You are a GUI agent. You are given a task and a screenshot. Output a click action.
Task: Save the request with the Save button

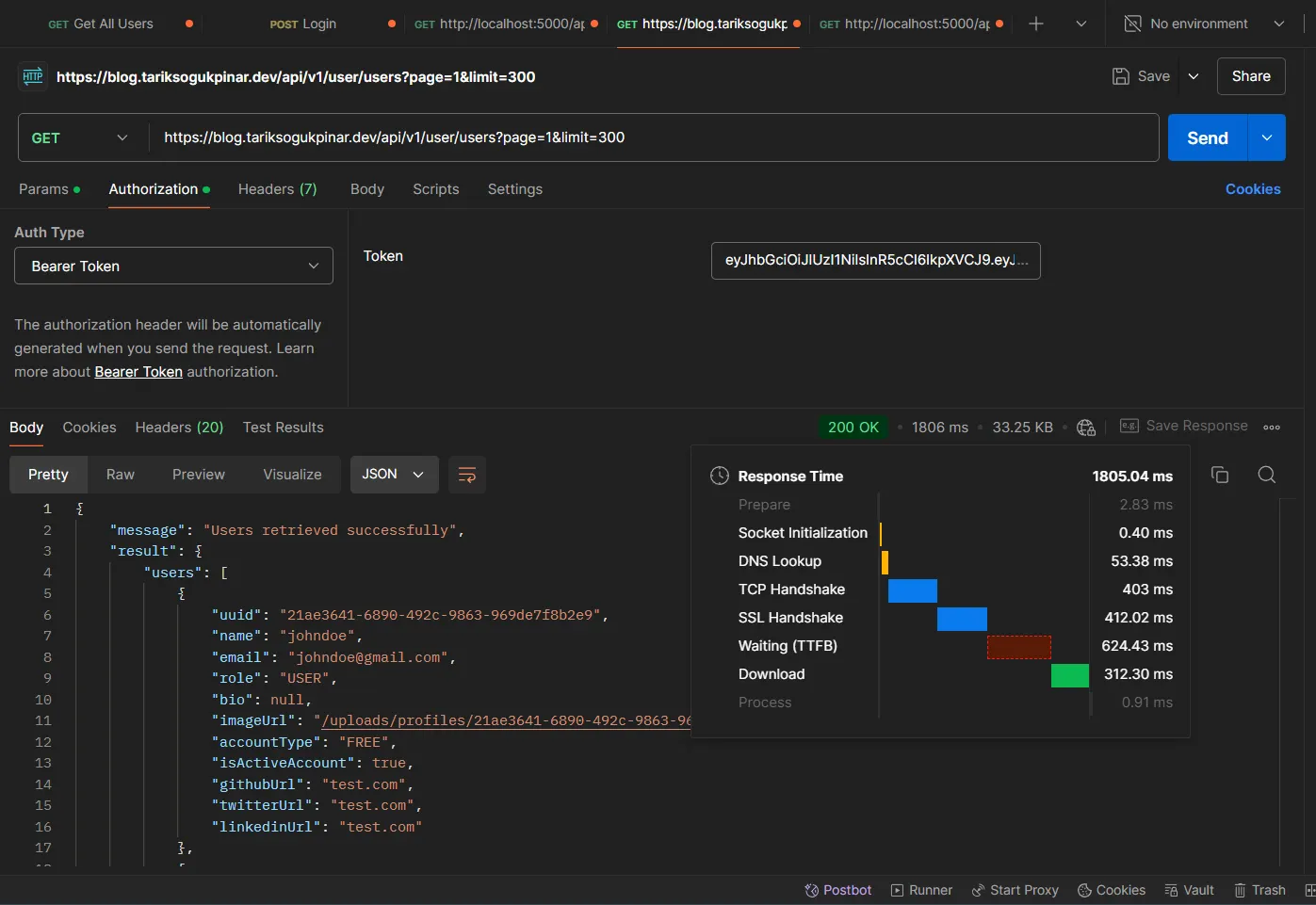1142,76
